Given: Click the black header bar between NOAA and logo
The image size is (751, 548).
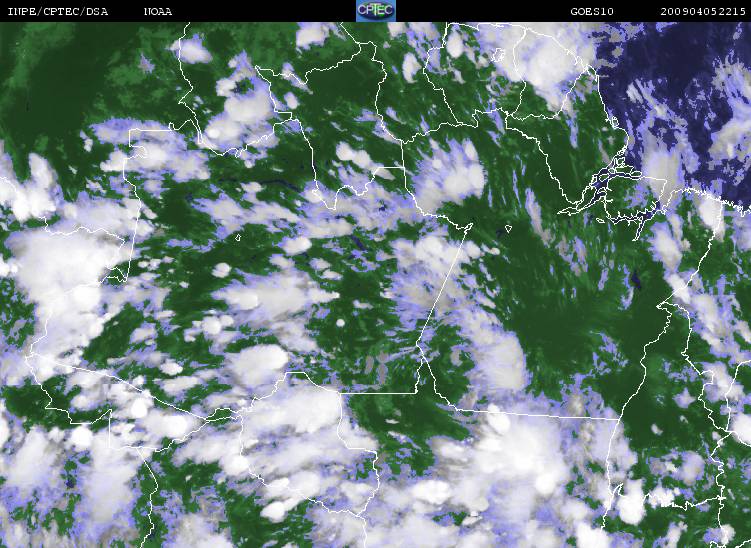Looking at the screenshot, I should point(260,11).
